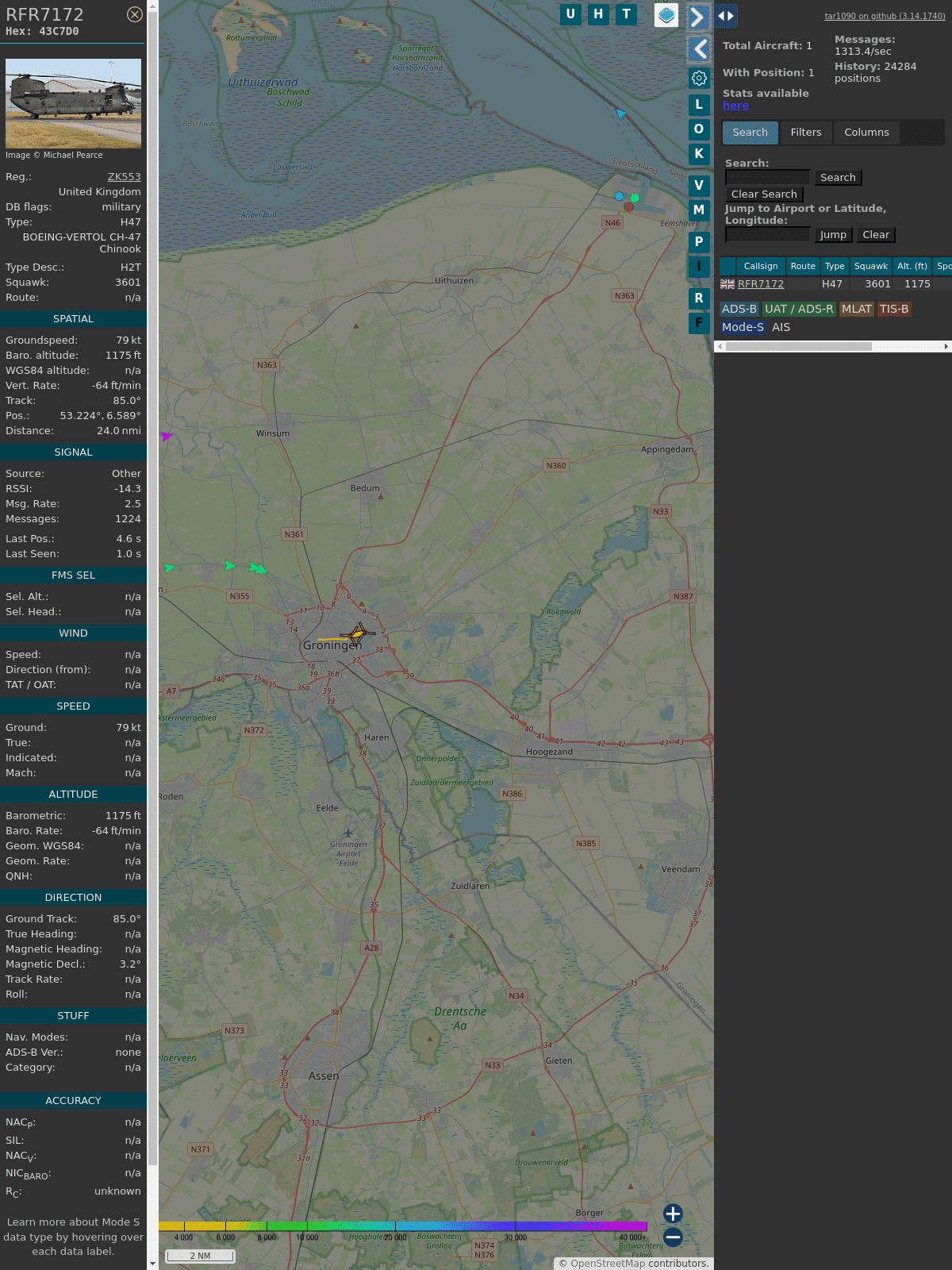952x1270 pixels.
Task: Click the purple aircraft marker near Winsum
Action: 166,437
